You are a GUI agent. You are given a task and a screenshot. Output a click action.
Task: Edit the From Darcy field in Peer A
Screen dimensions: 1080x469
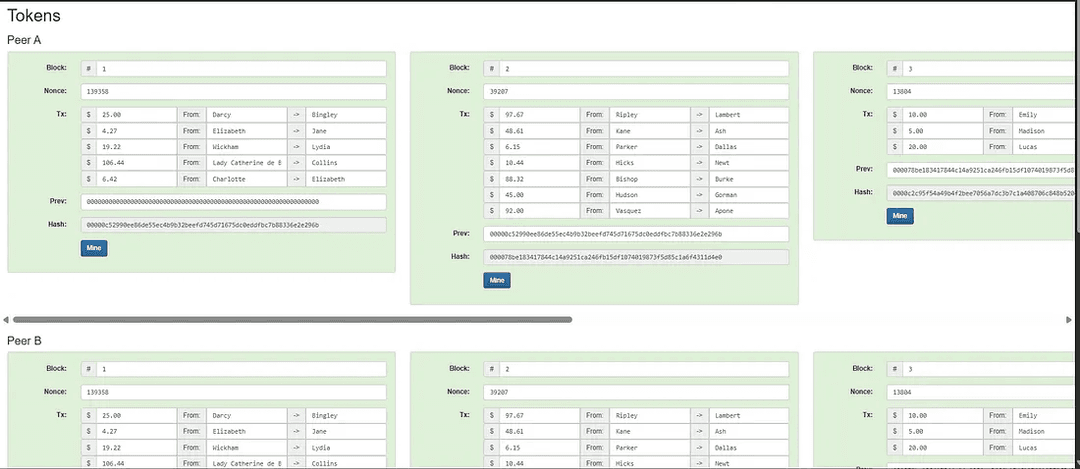click(x=247, y=115)
